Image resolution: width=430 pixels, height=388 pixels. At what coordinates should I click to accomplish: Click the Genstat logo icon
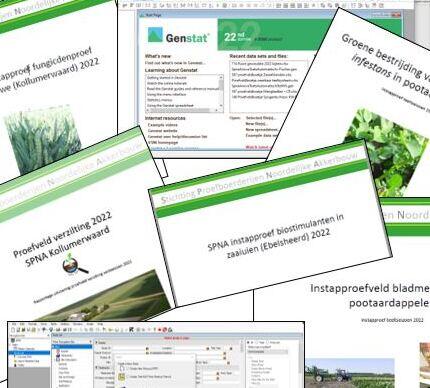point(155,35)
